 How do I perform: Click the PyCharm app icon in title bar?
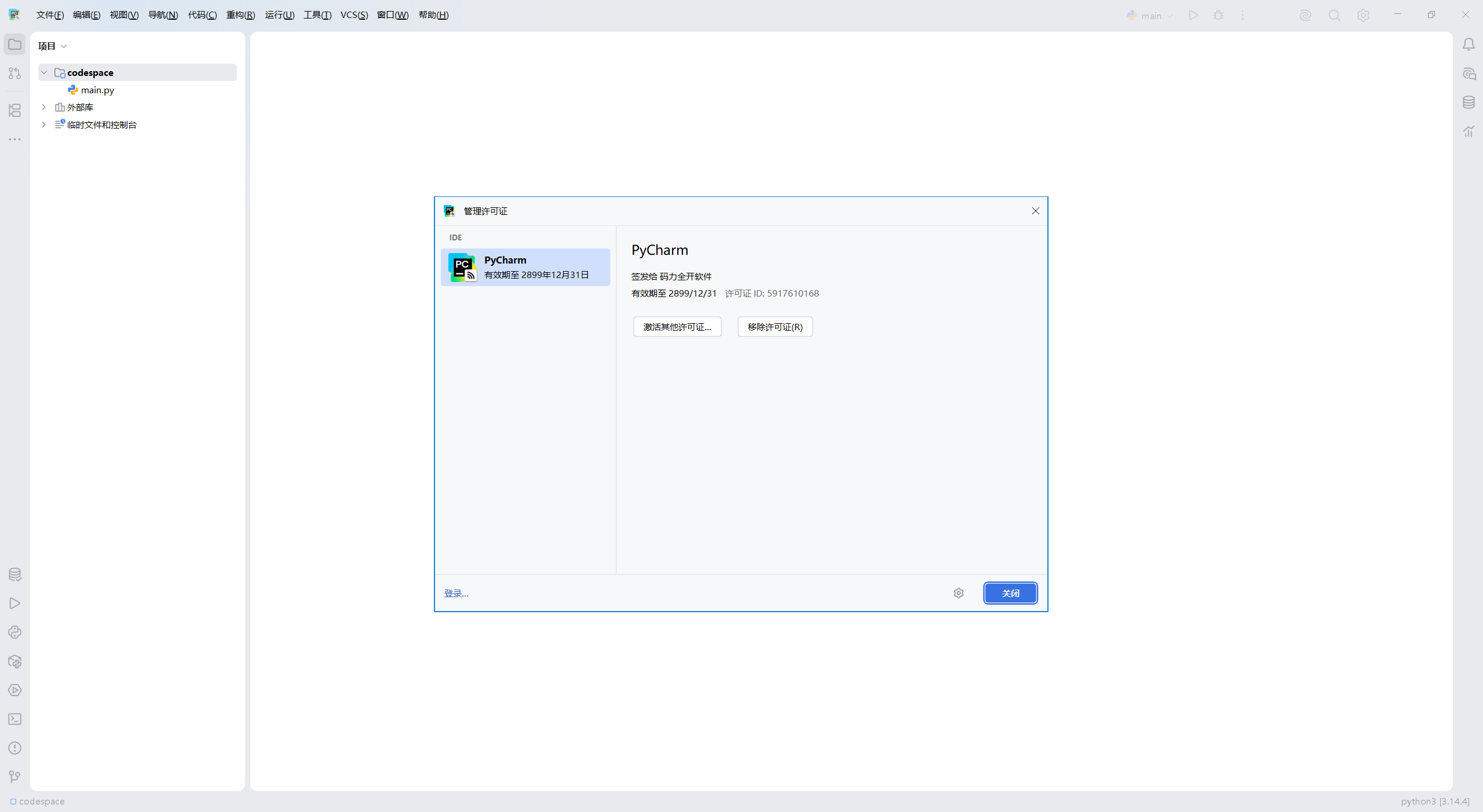[14, 15]
